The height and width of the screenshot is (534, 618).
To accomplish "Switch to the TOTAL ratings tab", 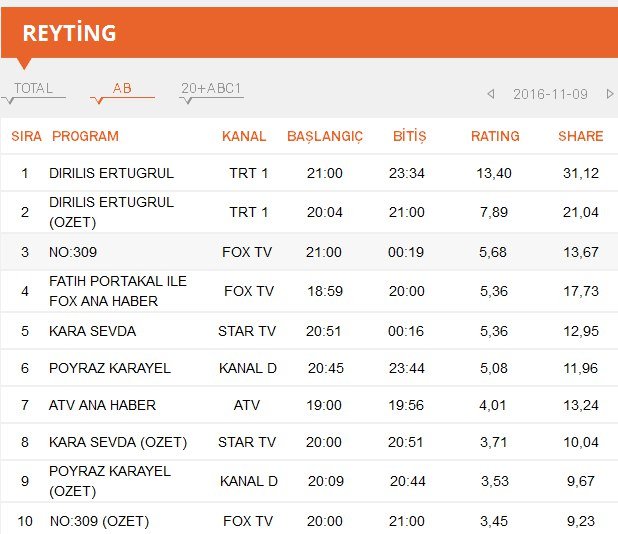I will tap(34, 88).
